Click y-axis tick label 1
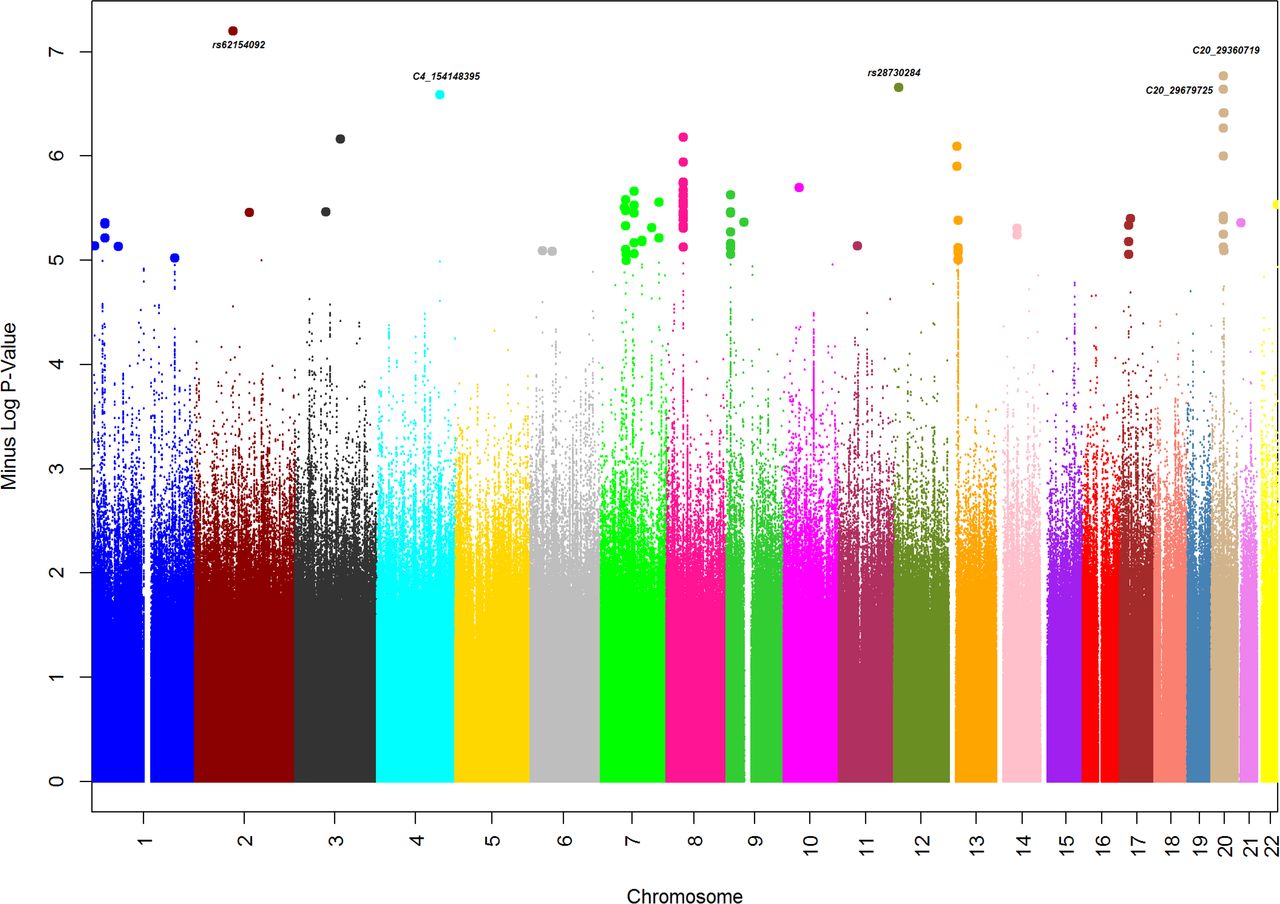This screenshot has height=904, width=1280. [x=58, y=677]
